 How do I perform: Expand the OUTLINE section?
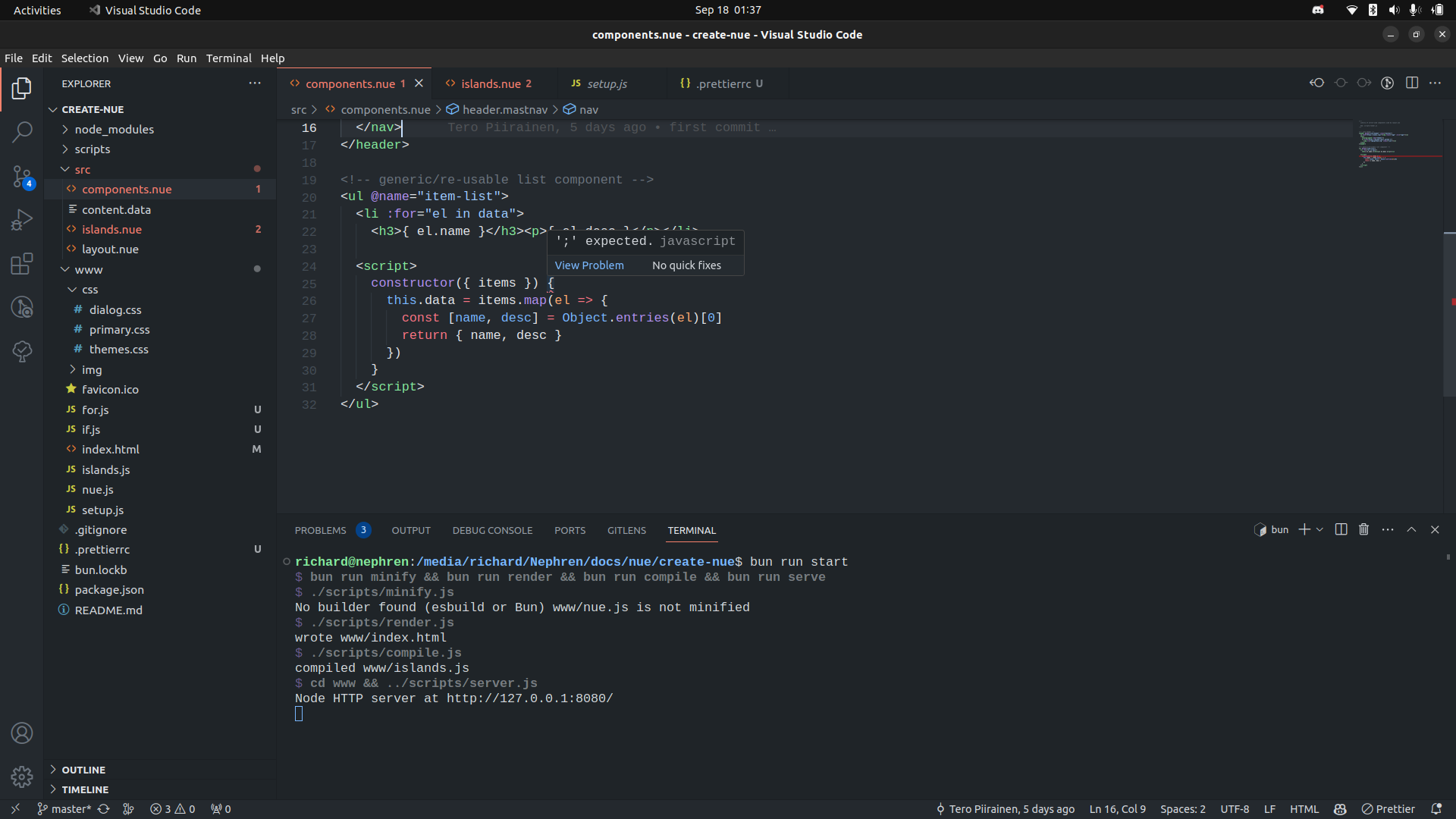point(83,770)
